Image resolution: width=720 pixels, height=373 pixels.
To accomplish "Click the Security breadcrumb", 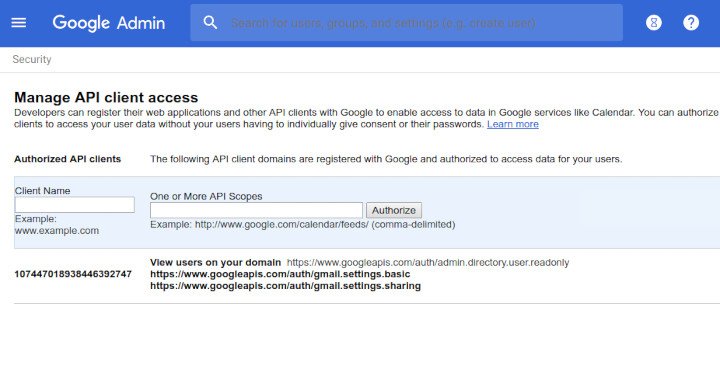I will pos(32,59).
